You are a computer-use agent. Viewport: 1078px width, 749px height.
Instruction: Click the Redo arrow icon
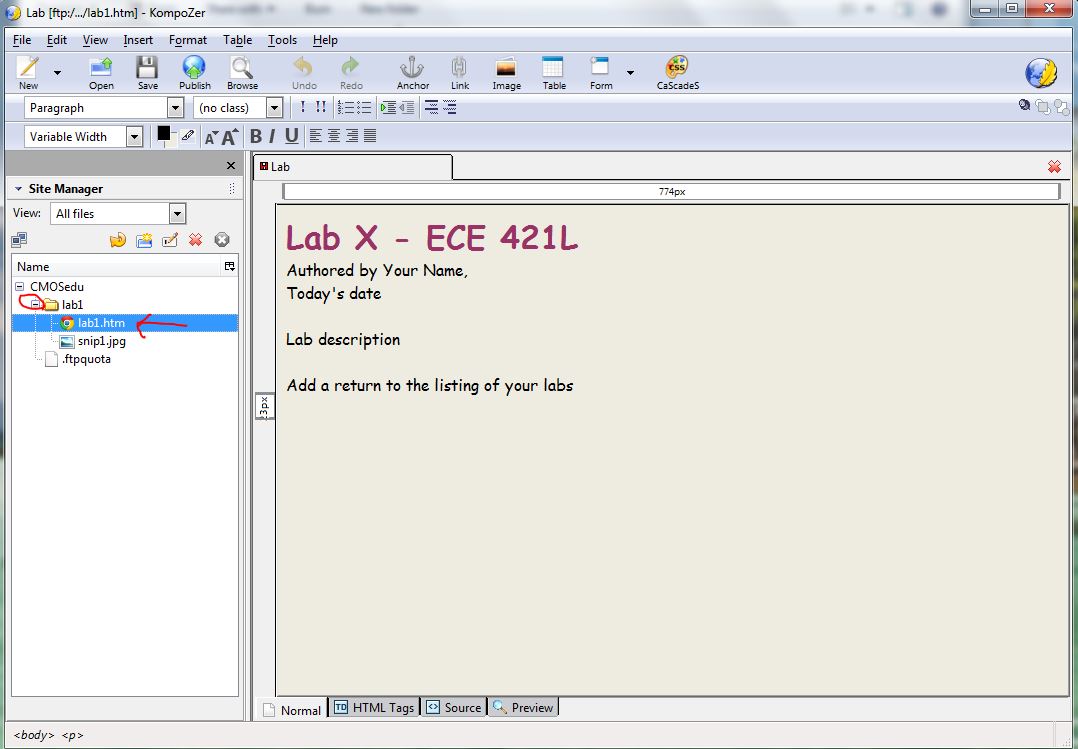coord(351,73)
